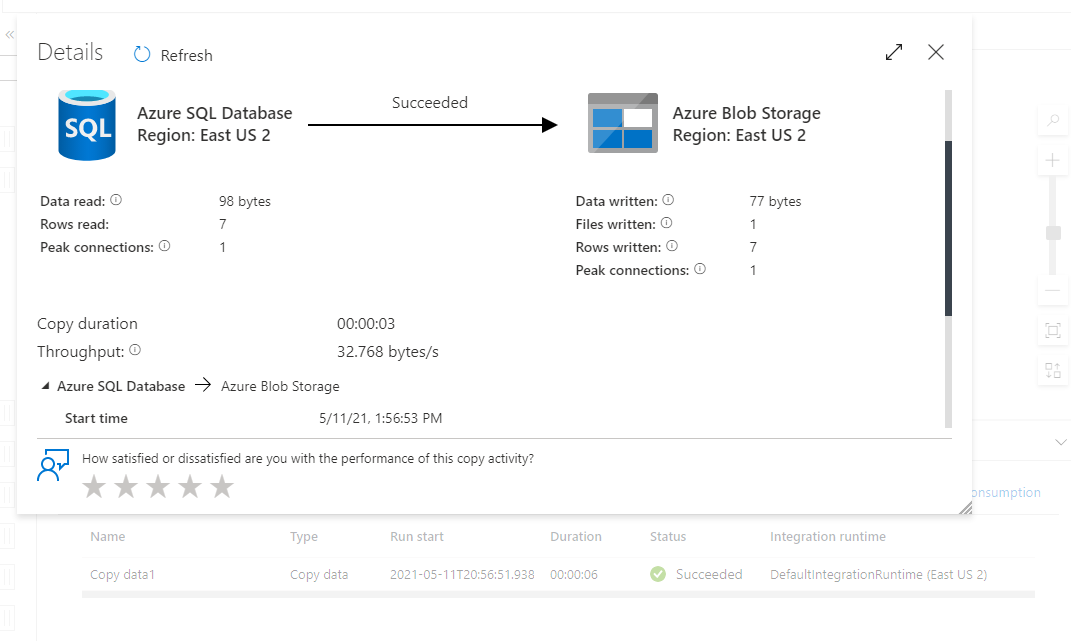
Task: Select the Azure Blob Storage sink icon
Action: click(x=621, y=124)
